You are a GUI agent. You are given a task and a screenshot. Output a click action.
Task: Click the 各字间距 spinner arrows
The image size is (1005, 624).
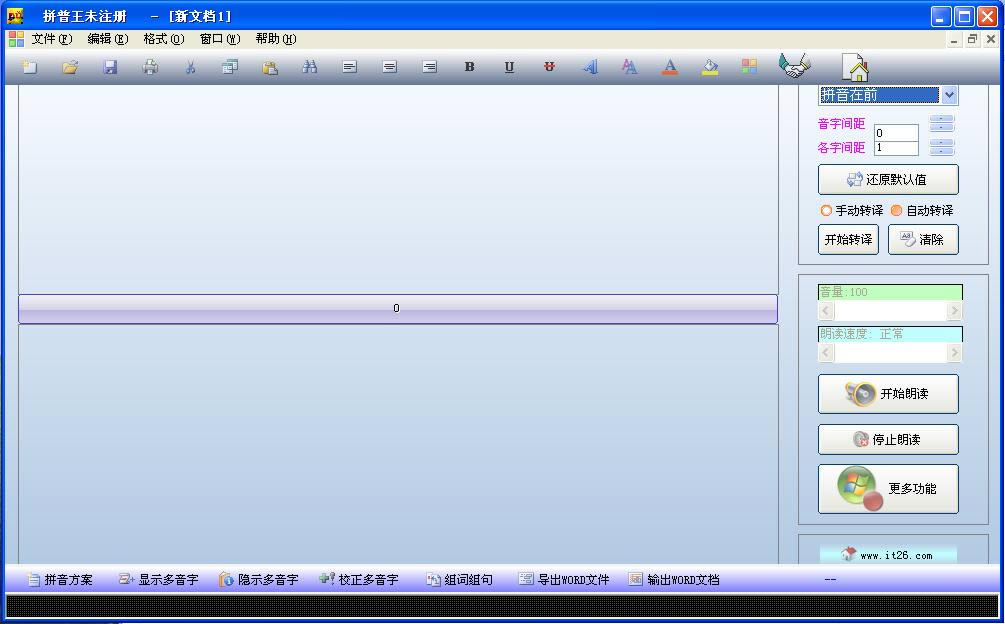click(x=942, y=148)
